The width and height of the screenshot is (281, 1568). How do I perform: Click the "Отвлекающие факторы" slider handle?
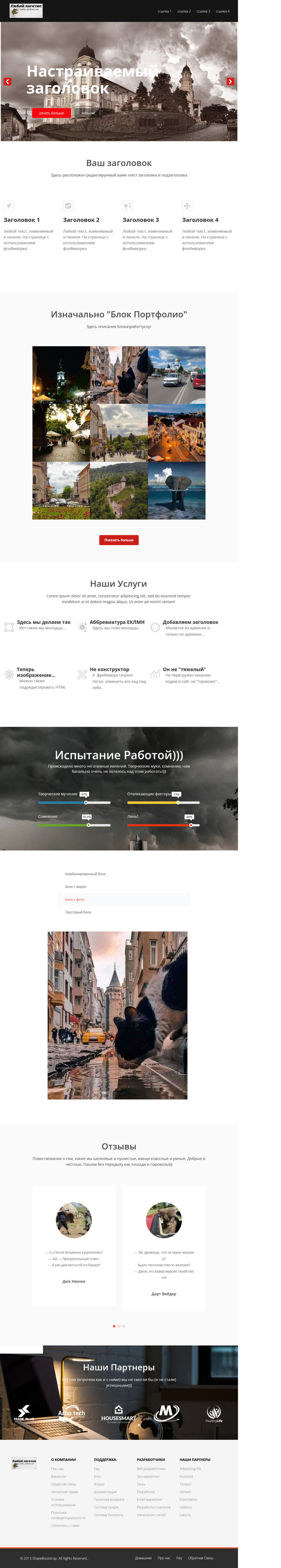[x=178, y=802]
